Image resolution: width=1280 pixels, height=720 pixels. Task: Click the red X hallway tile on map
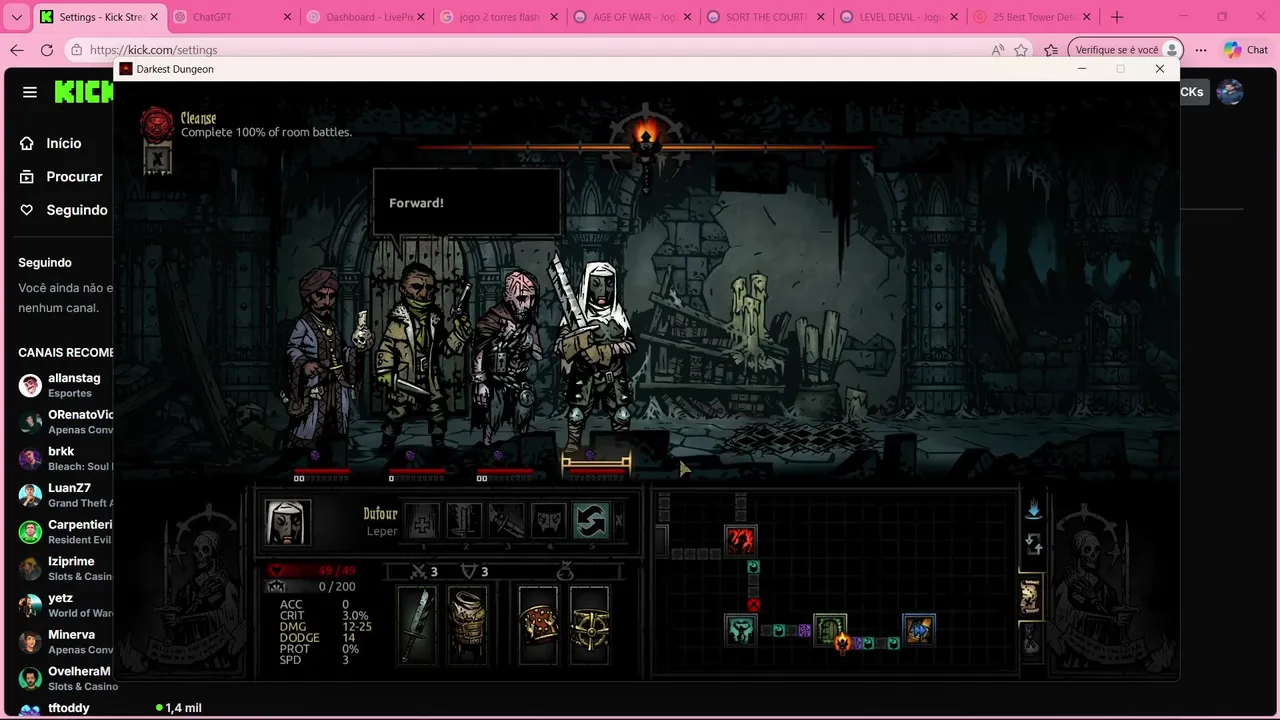click(753, 604)
